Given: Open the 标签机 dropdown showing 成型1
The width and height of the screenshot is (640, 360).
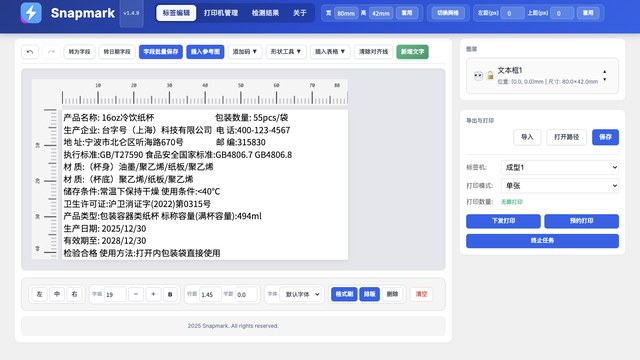Looking at the screenshot, I should pos(560,167).
